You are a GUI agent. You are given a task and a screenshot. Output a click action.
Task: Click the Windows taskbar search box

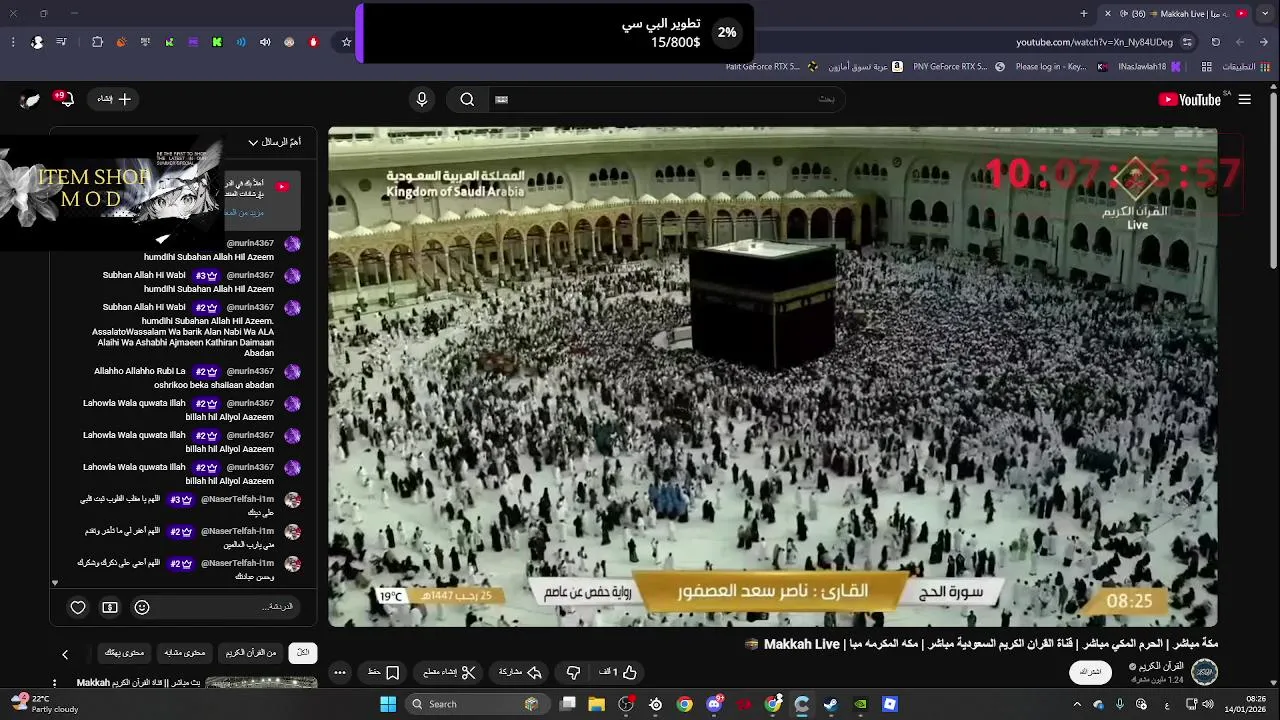coord(476,704)
